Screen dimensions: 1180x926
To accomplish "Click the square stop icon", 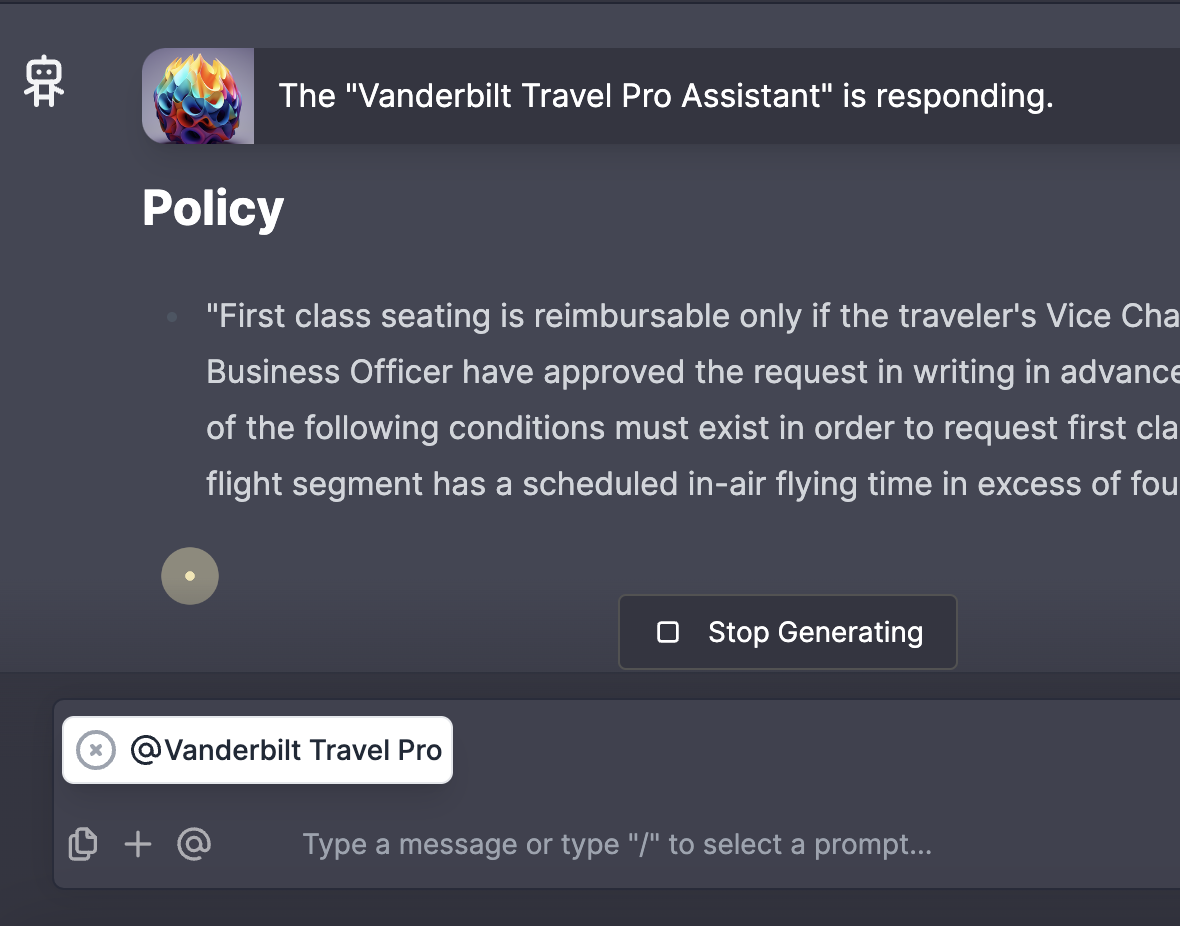I will 668,632.
